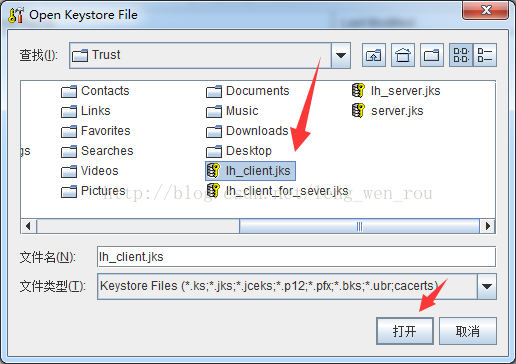516x364 pixels.
Task: Switch to details view
Action: point(485,55)
